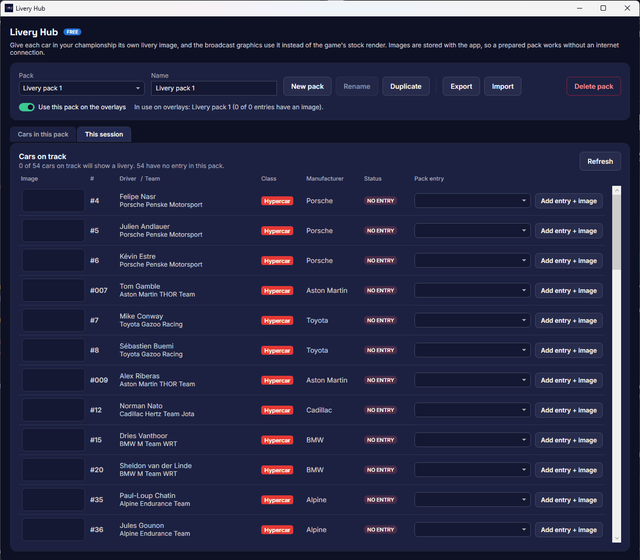Add entry + image for #009 Alex Riberas

point(569,380)
